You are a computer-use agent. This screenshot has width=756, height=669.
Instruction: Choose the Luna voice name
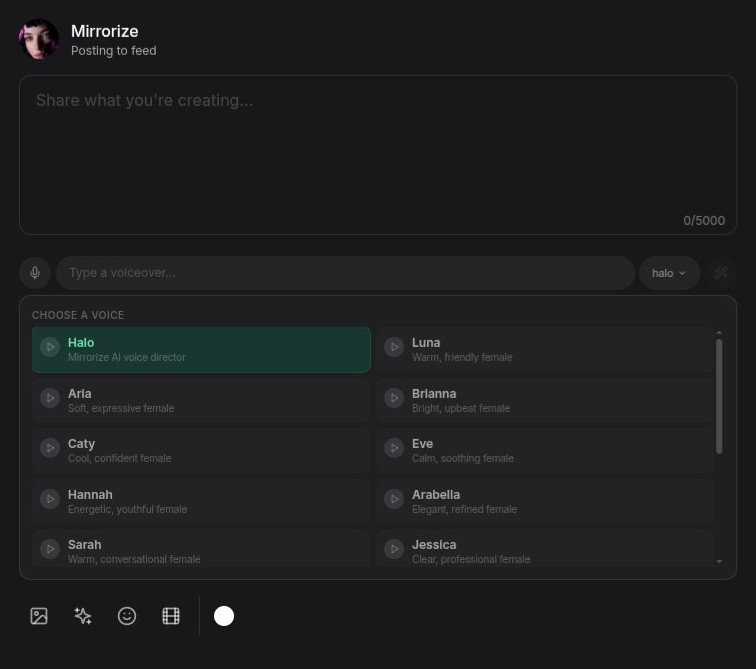[x=426, y=343]
